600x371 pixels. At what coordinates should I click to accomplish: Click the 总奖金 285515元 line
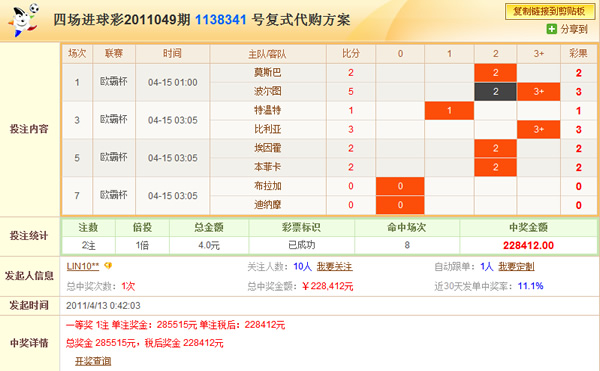(x=145, y=343)
